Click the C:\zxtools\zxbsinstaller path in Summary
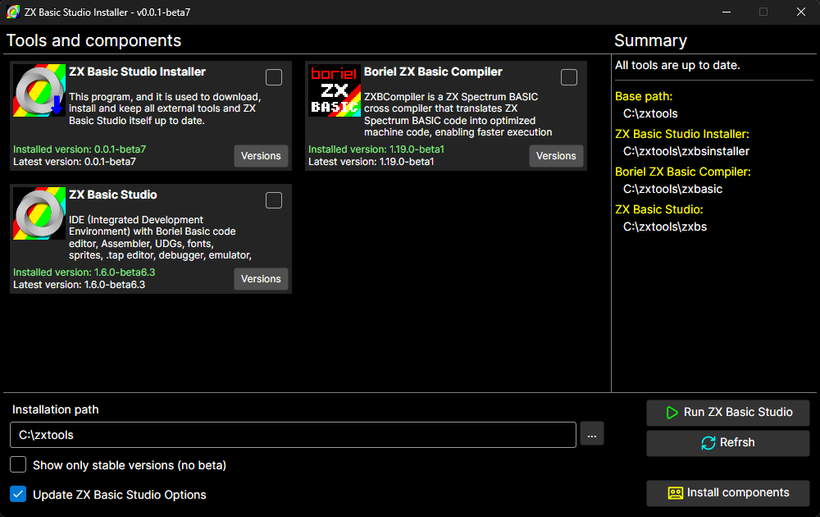The width and height of the screenshot is (820, 517). click(x=686, y=151)
